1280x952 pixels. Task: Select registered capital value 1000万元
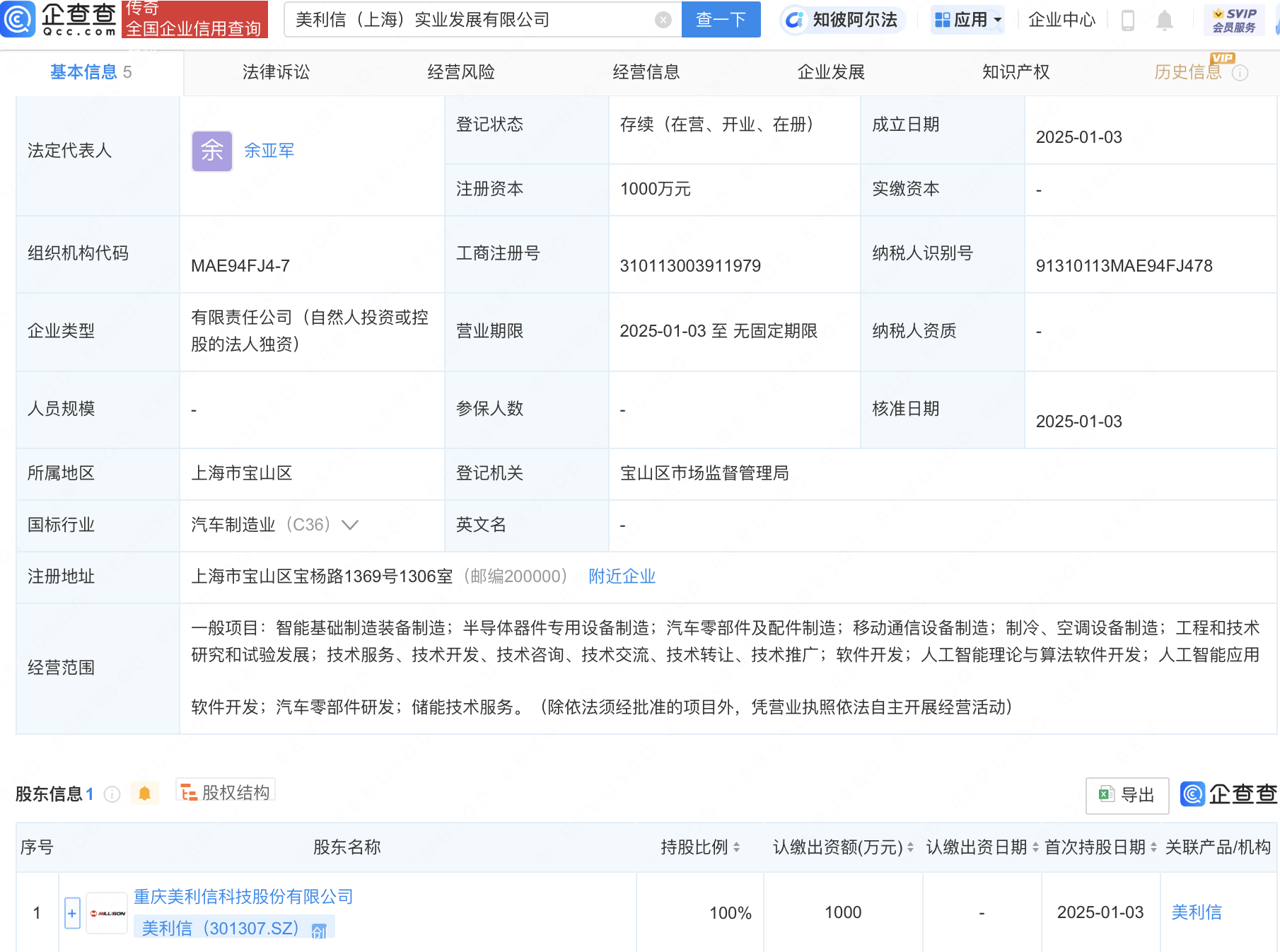pos(655,189)
